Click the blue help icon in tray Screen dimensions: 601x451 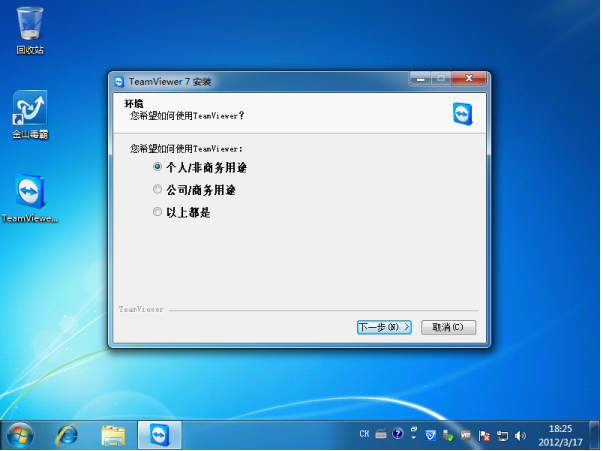click(397, 434)
